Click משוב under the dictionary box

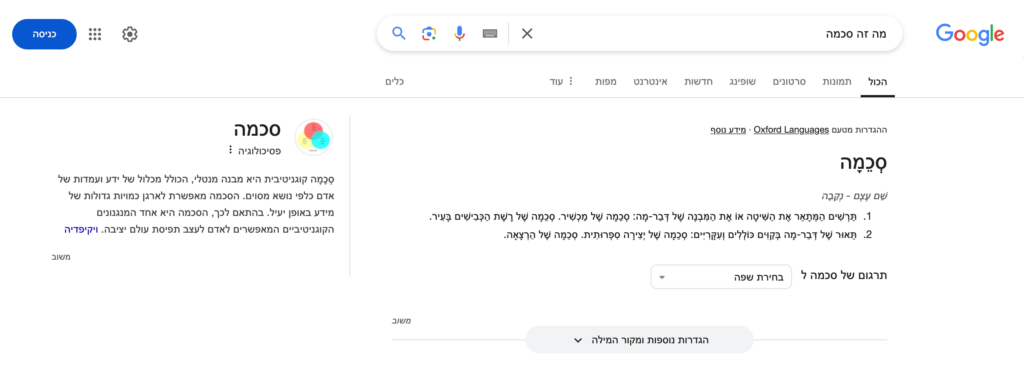pyautogui.click(x=401, y=321)
